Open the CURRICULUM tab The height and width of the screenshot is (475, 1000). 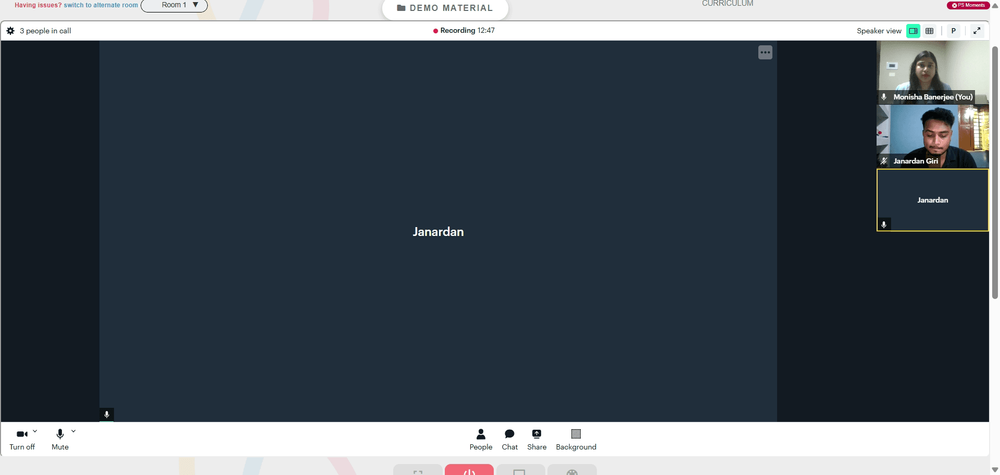point(728,4)
